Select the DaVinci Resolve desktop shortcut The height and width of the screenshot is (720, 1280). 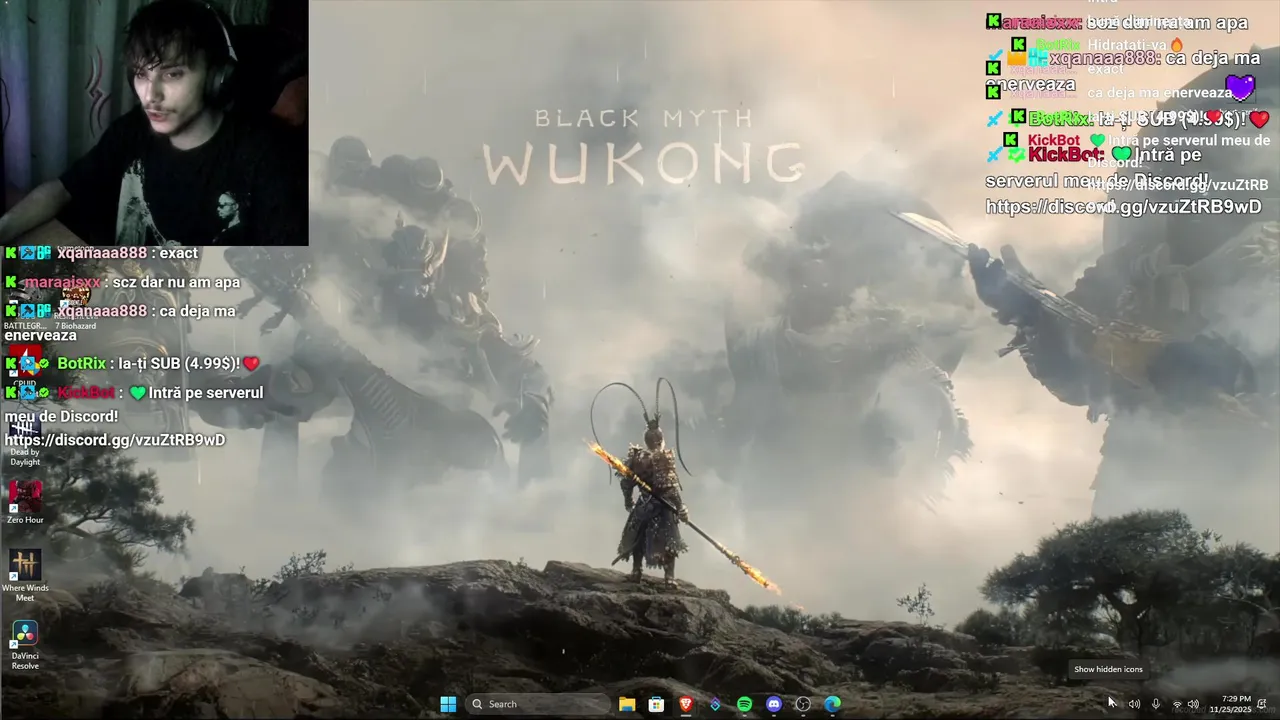click(25, 645)
